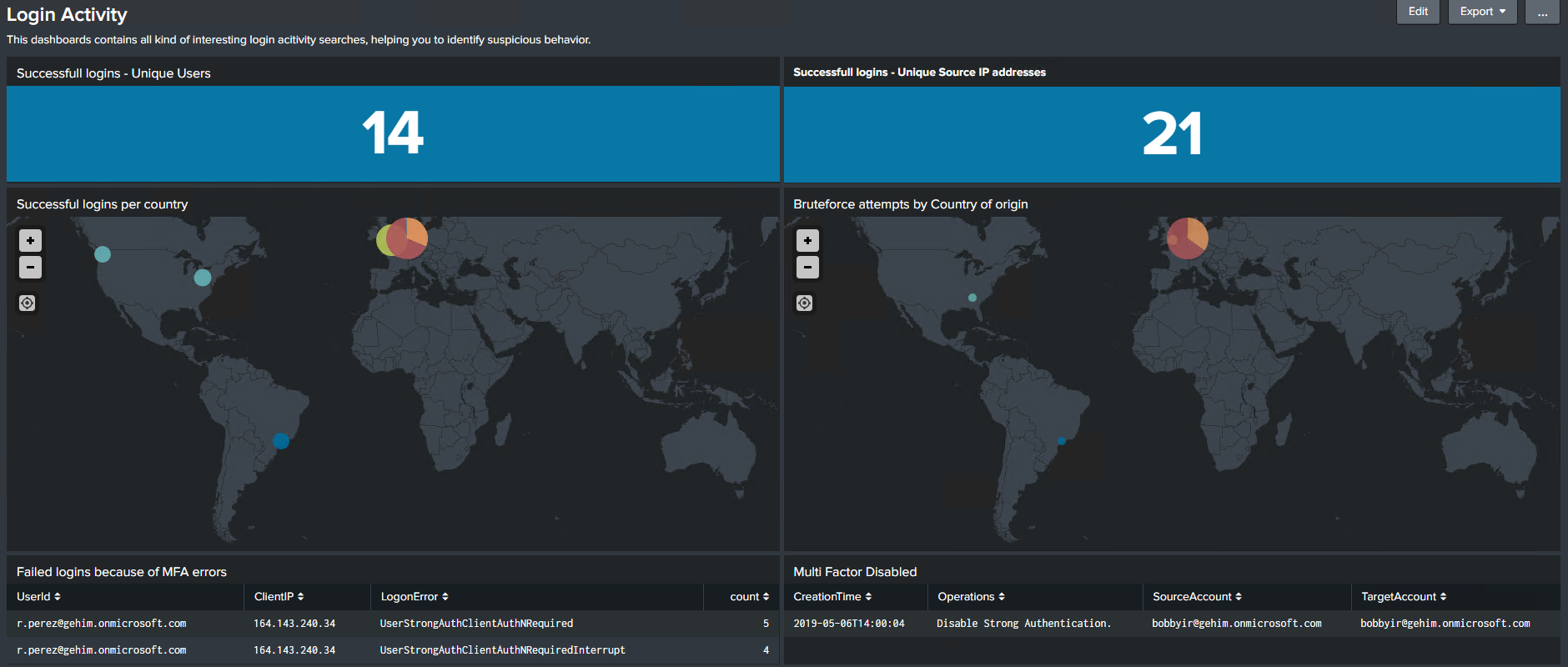Reset view on Successful logins per country map
1568x667 pixels.
point(28,303)
